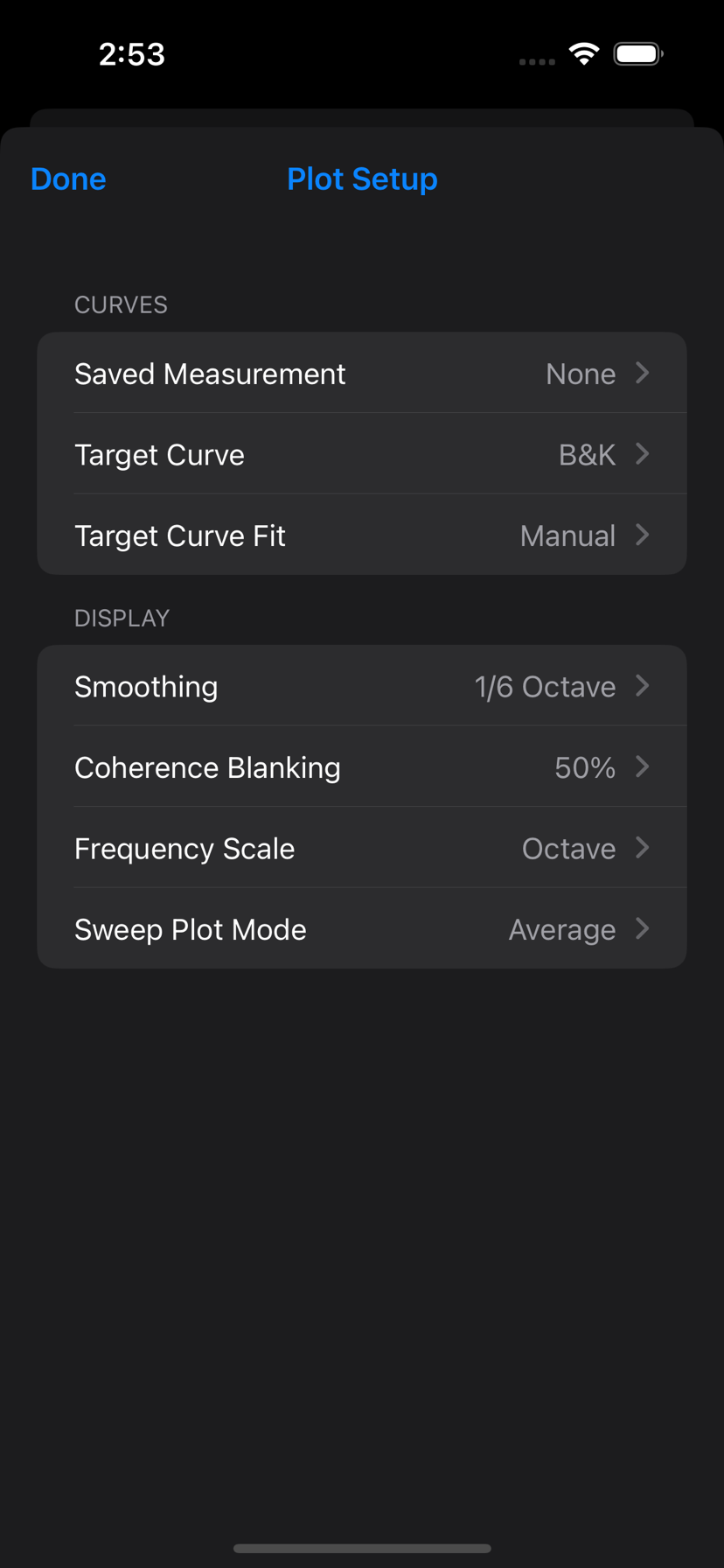Expand Saved Measurement chevron arrow
724x1568 pixels.
pos(643,373)
